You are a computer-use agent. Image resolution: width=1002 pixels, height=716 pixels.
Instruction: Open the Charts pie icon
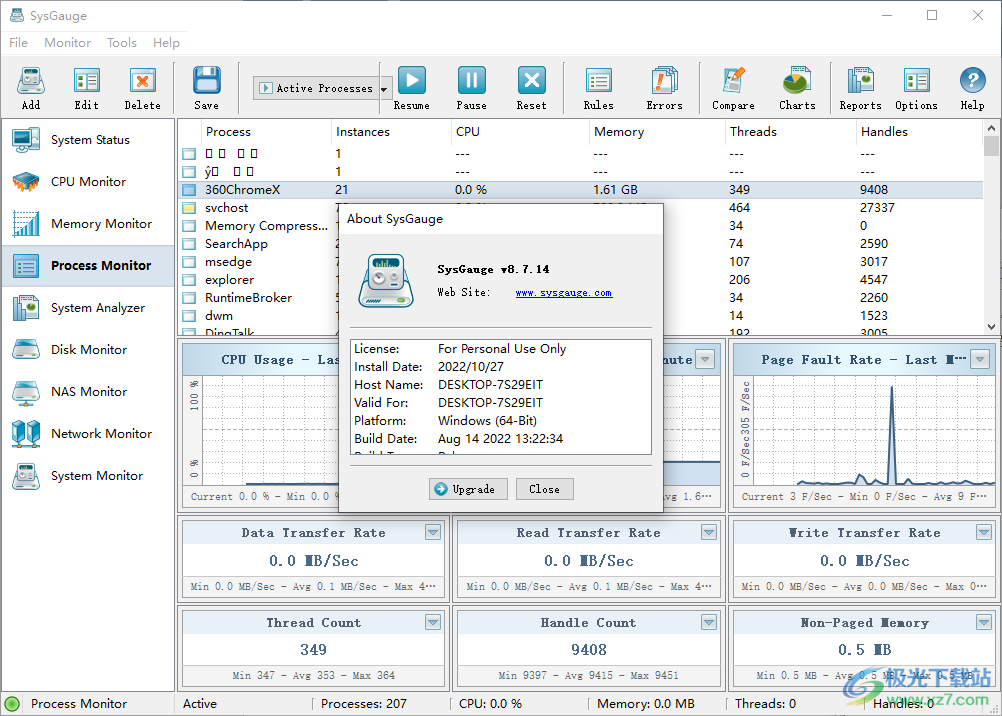(x=797, y=81)
